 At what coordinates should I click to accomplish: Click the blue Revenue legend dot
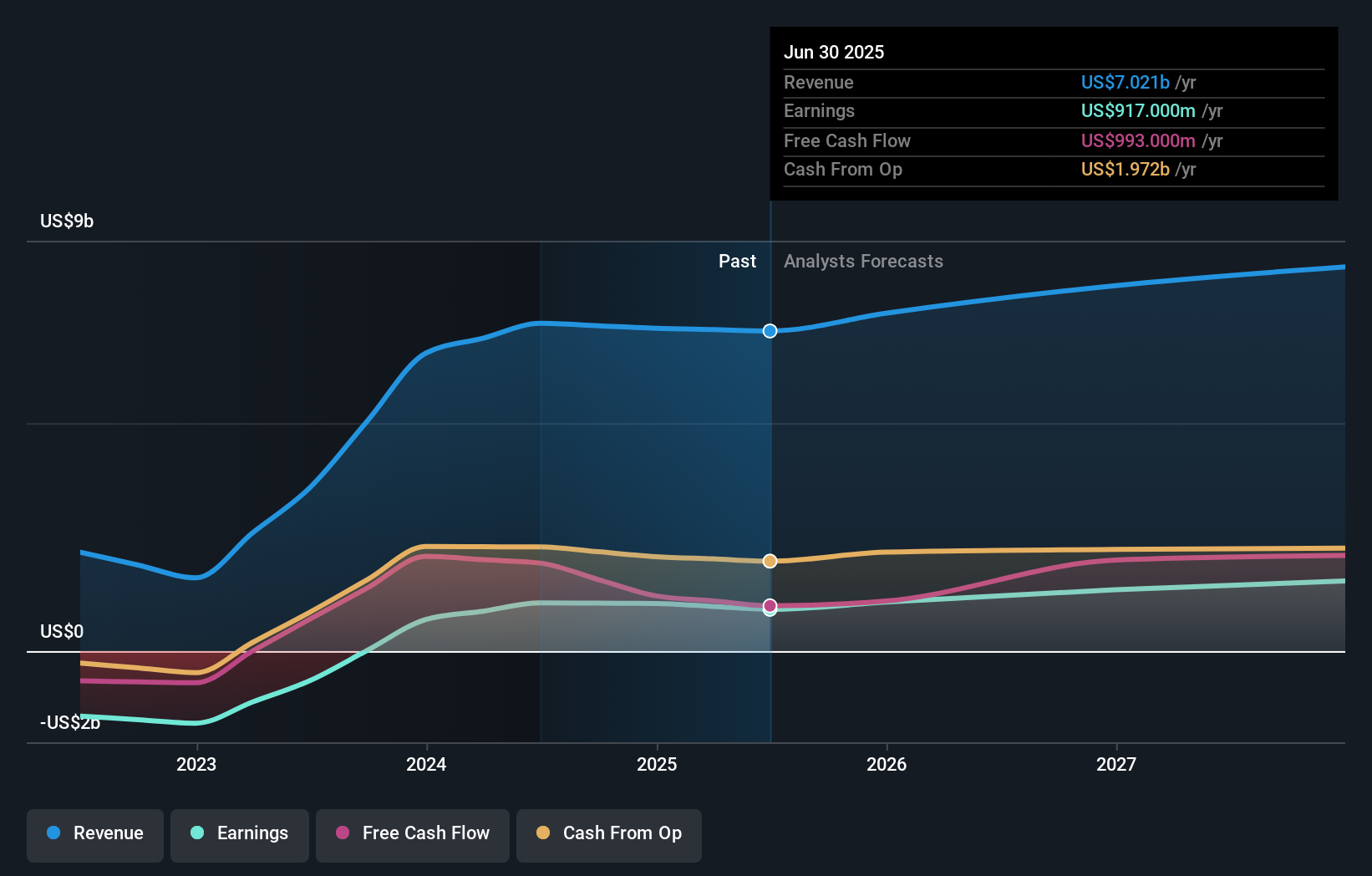click(53, 833)
